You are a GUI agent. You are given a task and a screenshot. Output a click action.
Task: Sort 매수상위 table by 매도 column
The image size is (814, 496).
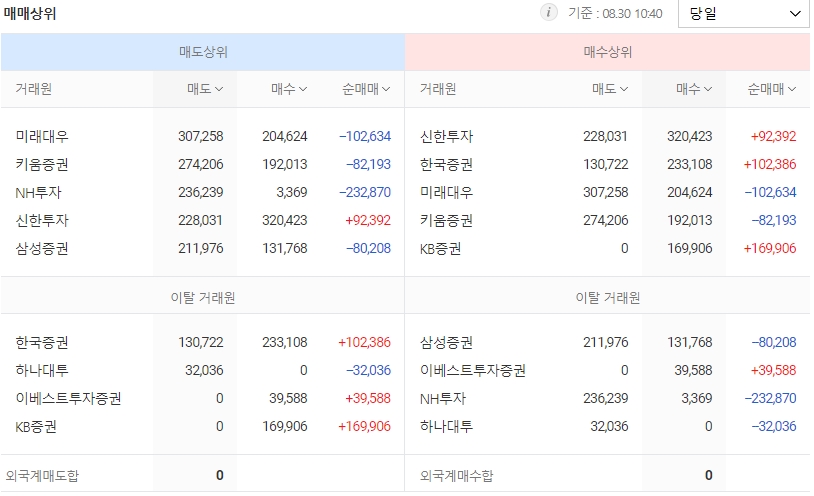point(610,89)
